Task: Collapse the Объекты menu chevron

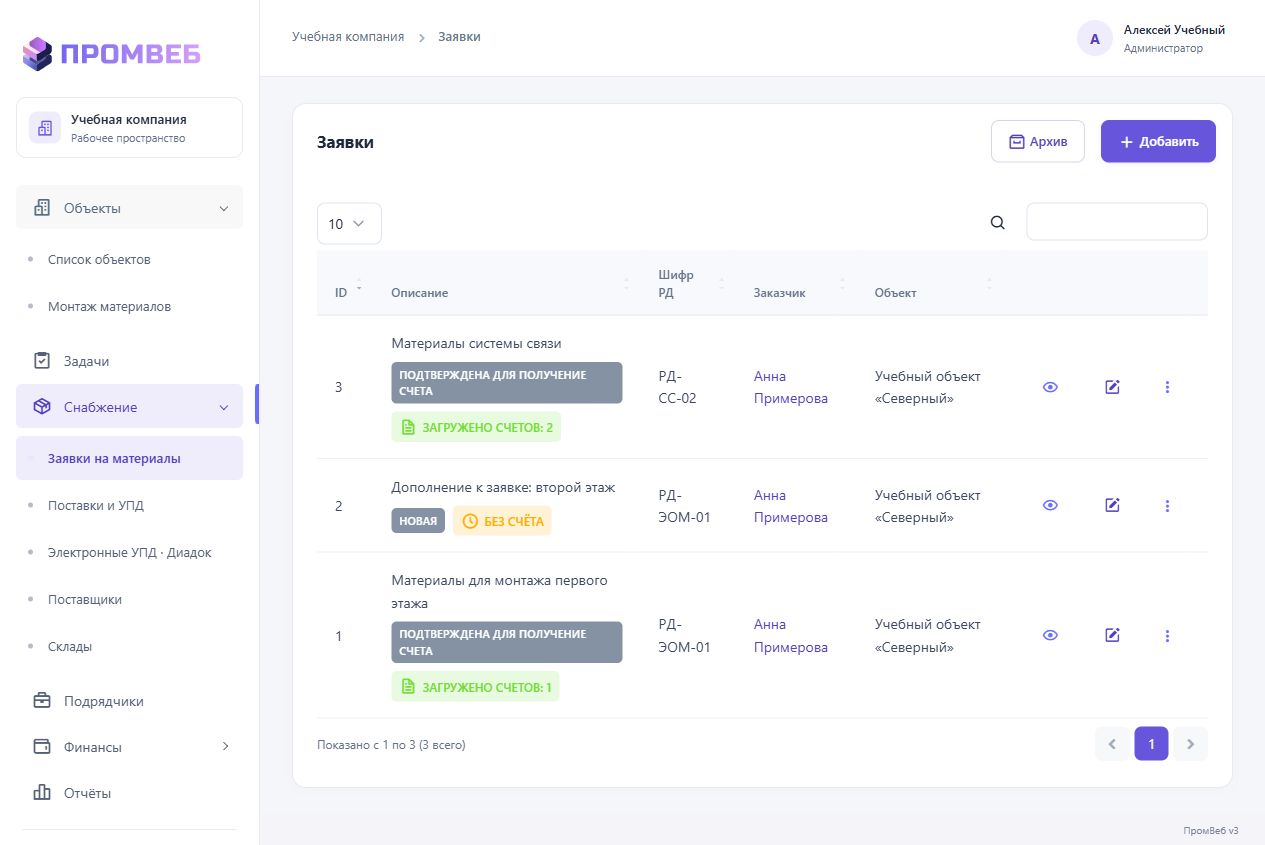Action: pyautogui.click(x=223, y=208)
